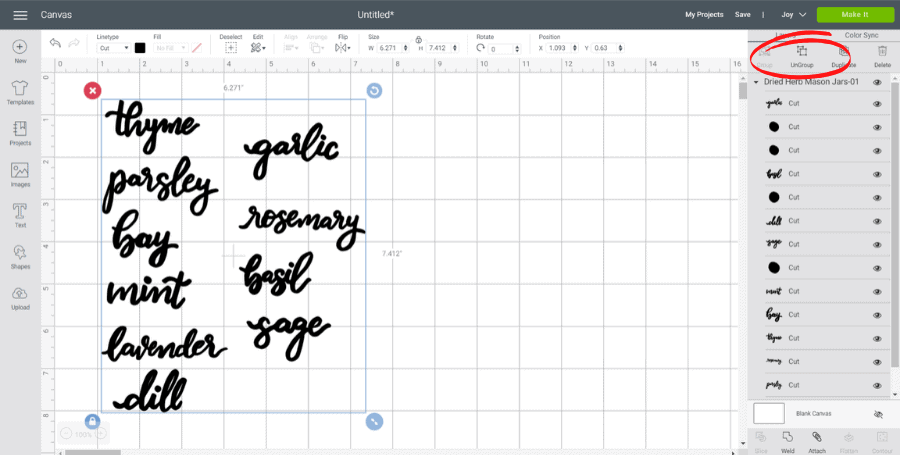Viewport: 900px width, 455px height.
Task: Create a New project from sidebar
Action: point(20,52)
